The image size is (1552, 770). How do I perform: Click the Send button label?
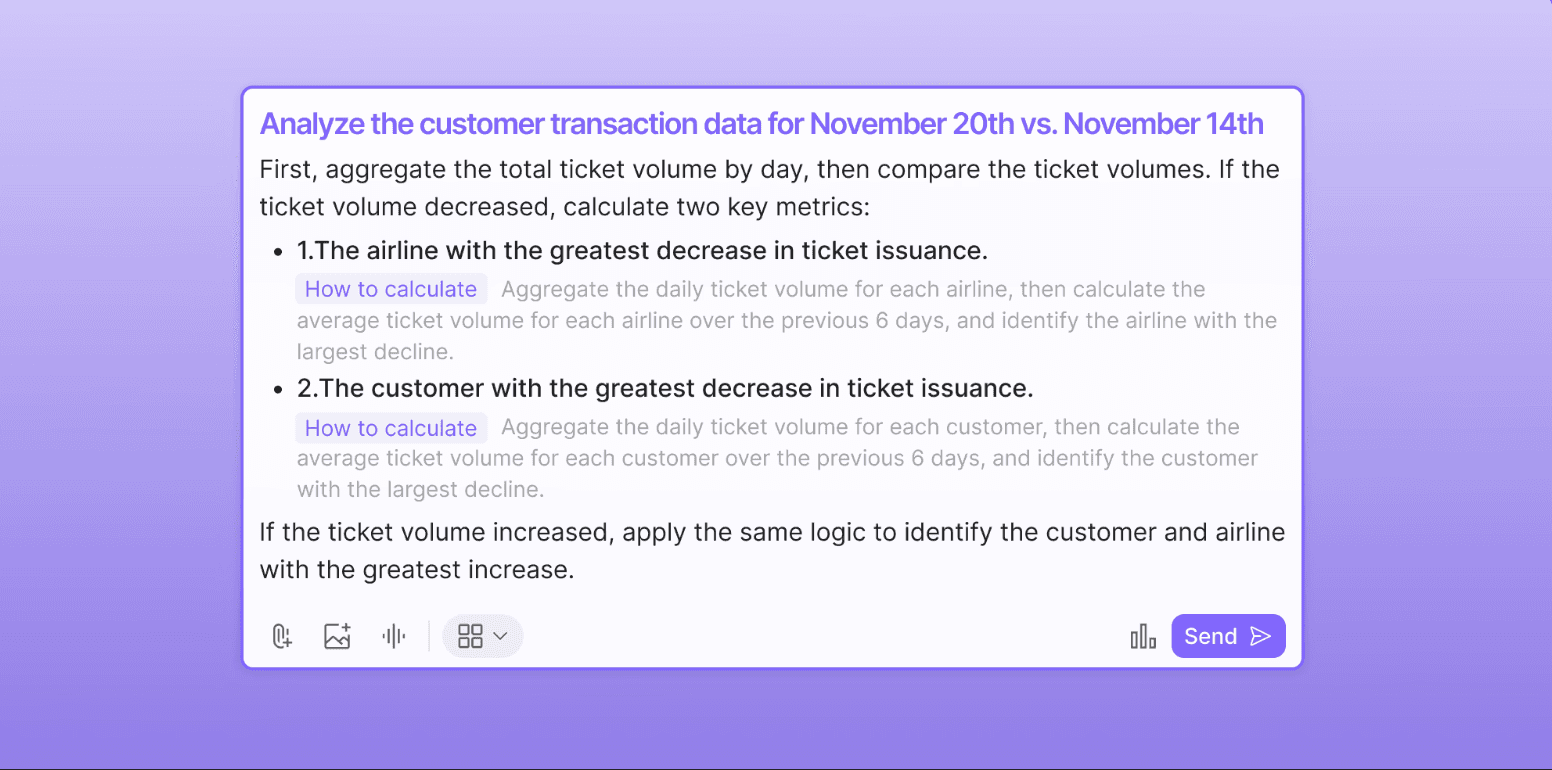pos(1211,637)
